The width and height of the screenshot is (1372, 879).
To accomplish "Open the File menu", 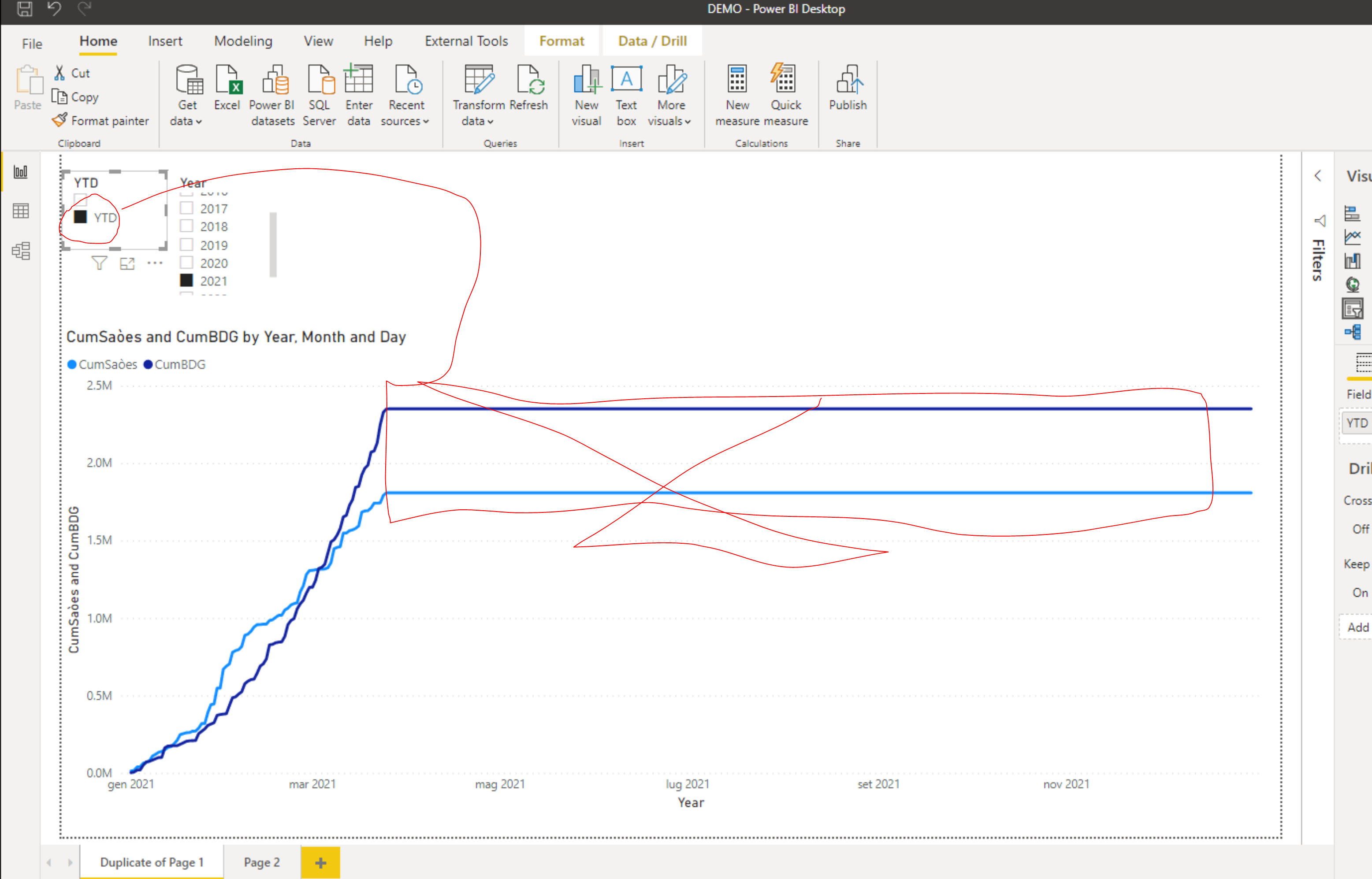I will click(x=32, y=43).
